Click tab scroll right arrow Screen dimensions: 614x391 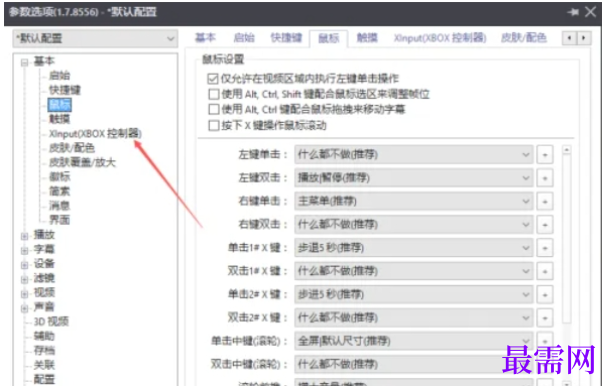click(583, 38)
